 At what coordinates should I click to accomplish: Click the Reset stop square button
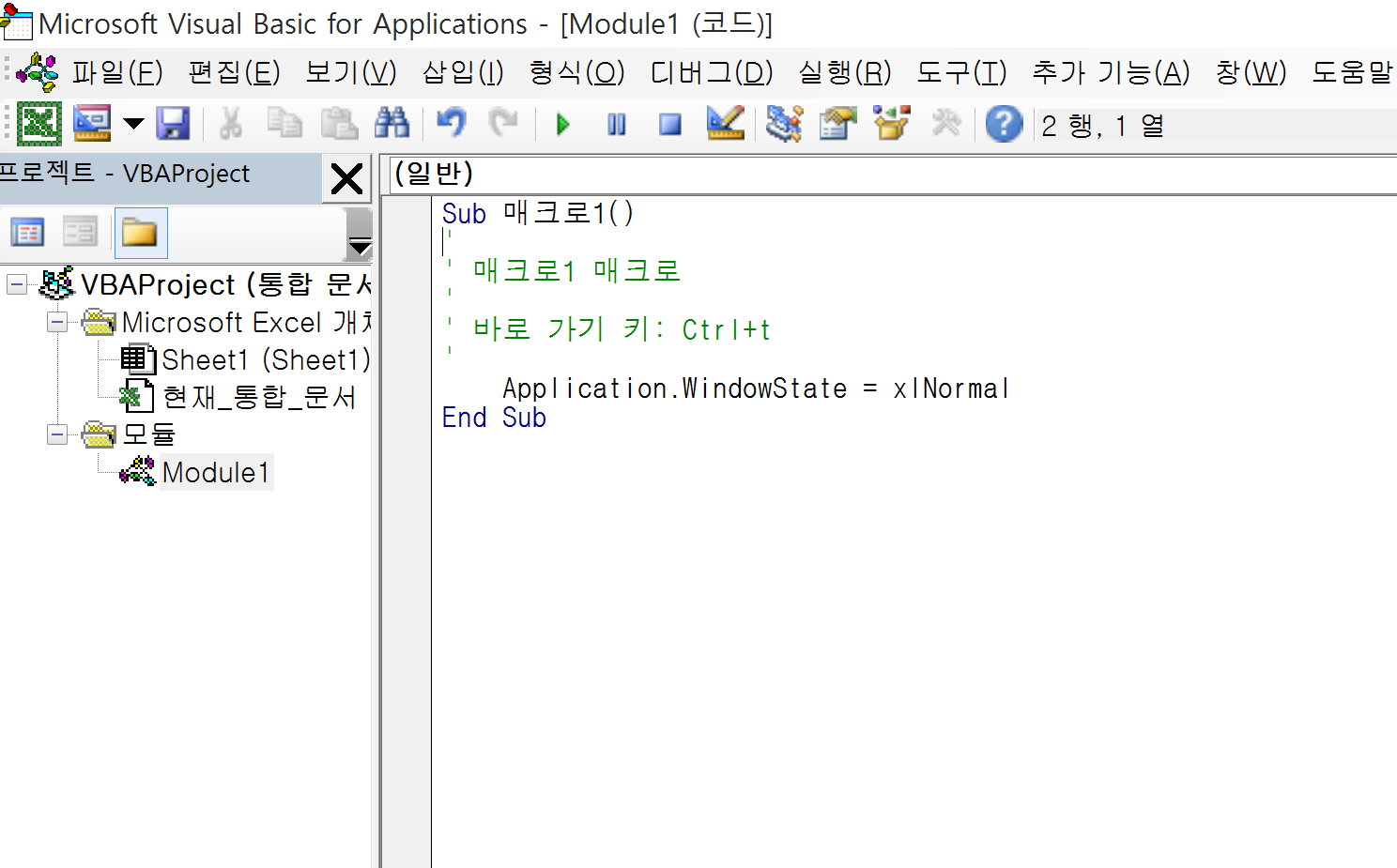tap(670, 124)
